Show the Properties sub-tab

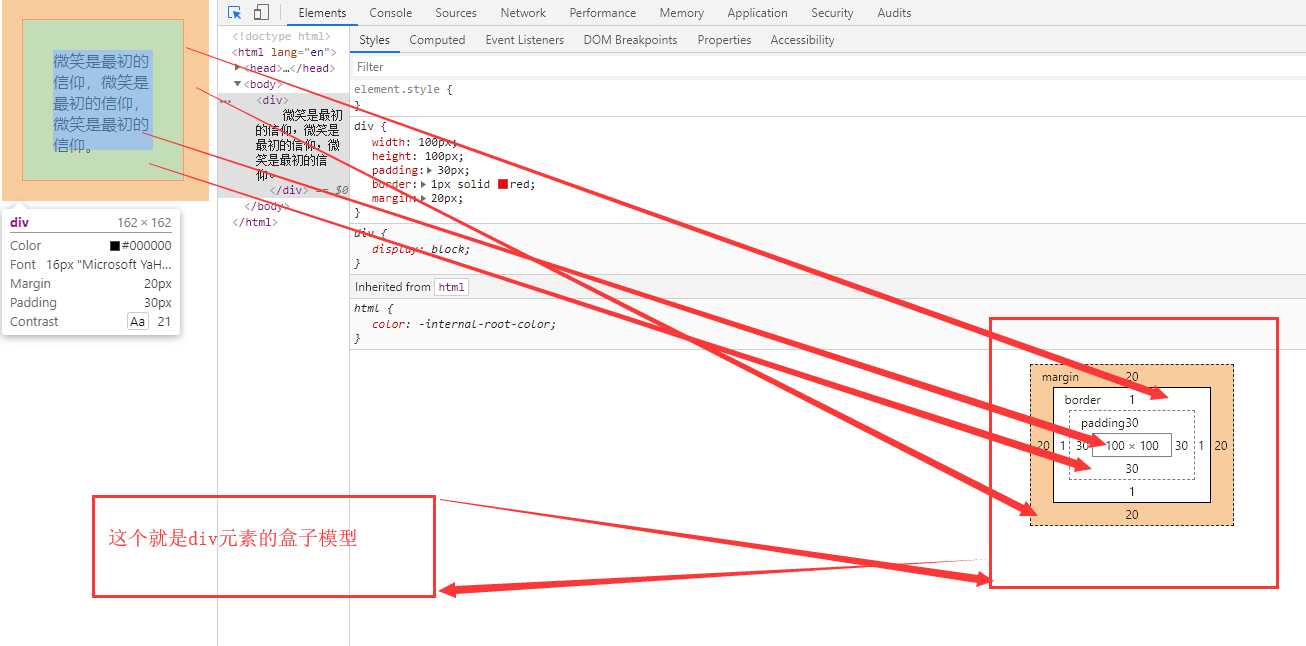[724, 40]
